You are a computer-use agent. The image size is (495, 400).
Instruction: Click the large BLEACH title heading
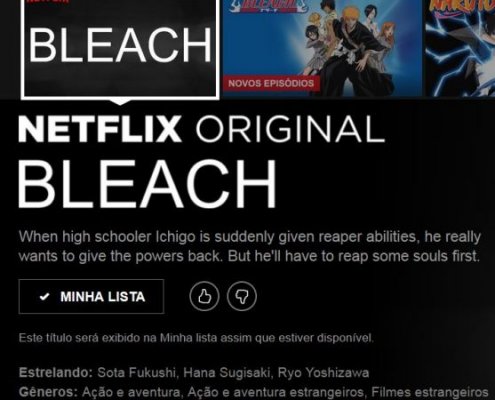coord(148,184)
